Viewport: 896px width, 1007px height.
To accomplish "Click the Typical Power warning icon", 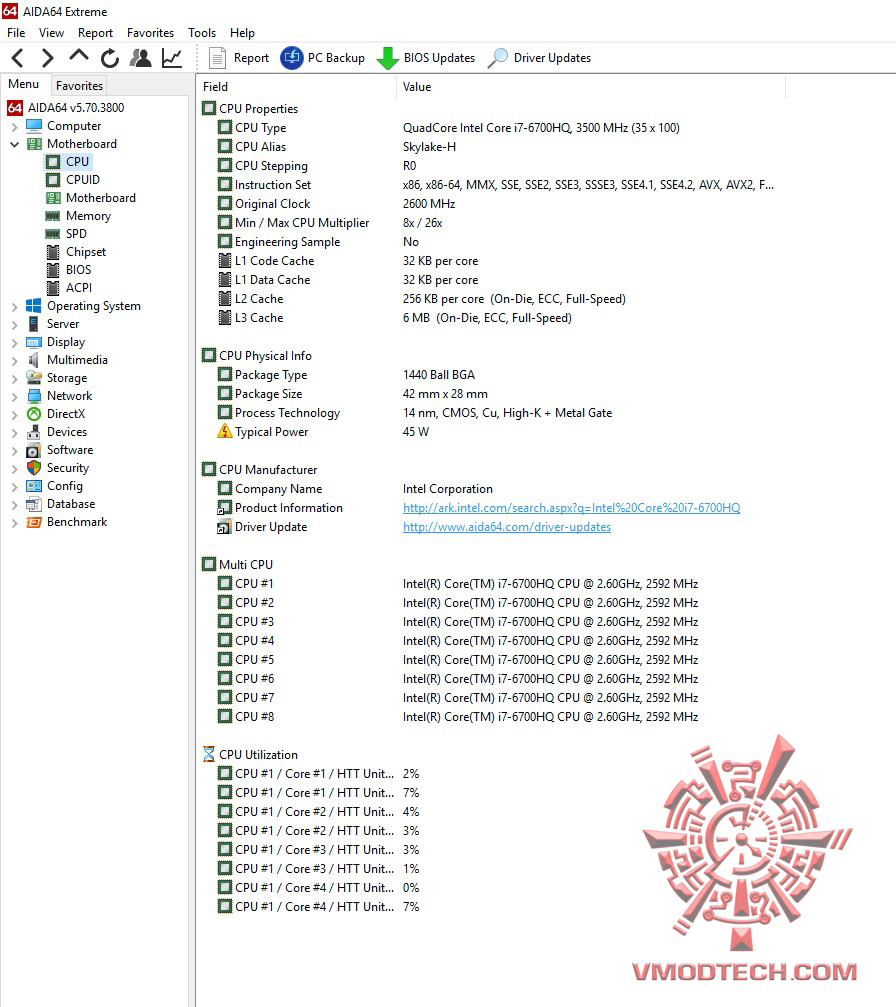I will pos(224,432).
